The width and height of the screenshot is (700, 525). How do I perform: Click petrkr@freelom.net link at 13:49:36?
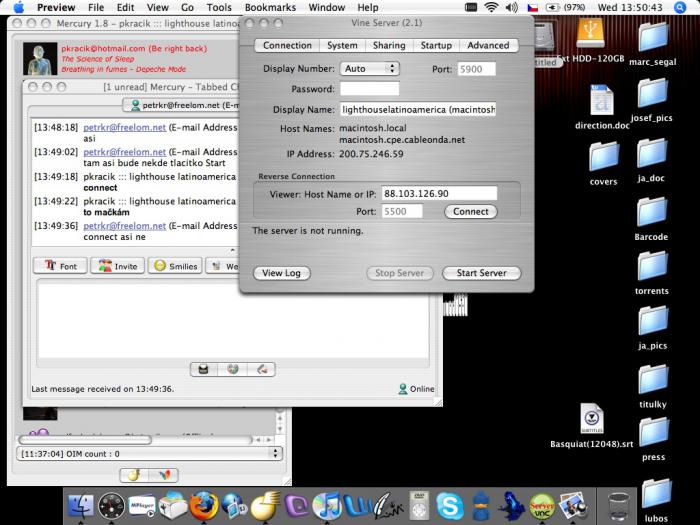[x=125, y=226]
